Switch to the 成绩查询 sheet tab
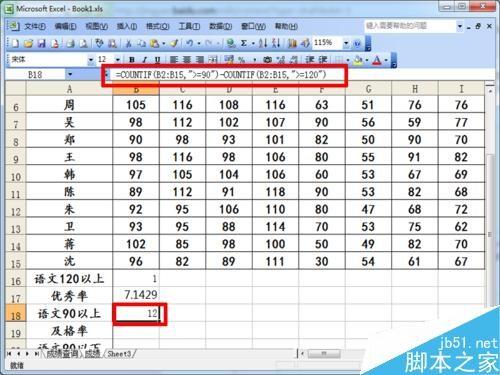The width and height of the screenshot is (500, 375). [x=62, y=354]
